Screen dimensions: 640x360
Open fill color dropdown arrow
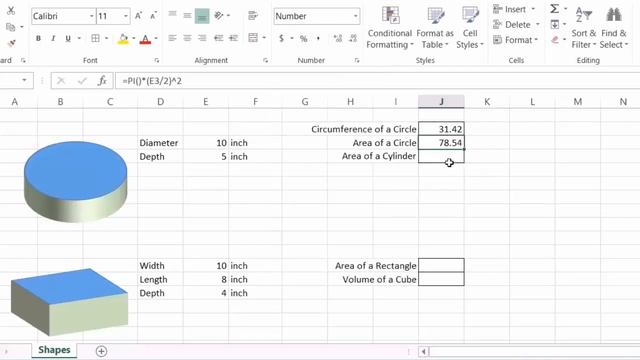133,38
